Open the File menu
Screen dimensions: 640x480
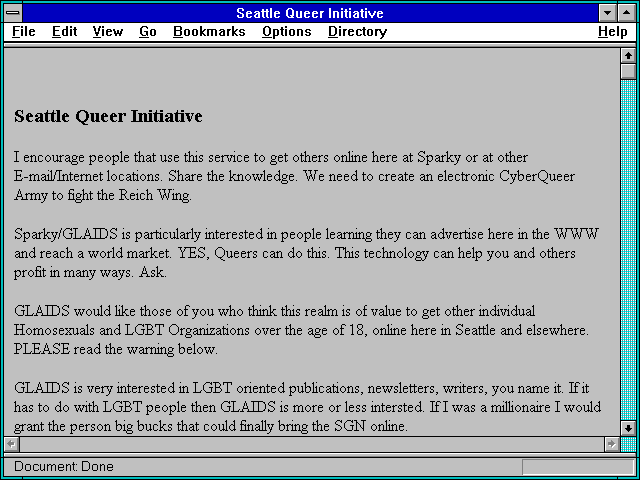point(24,32)
